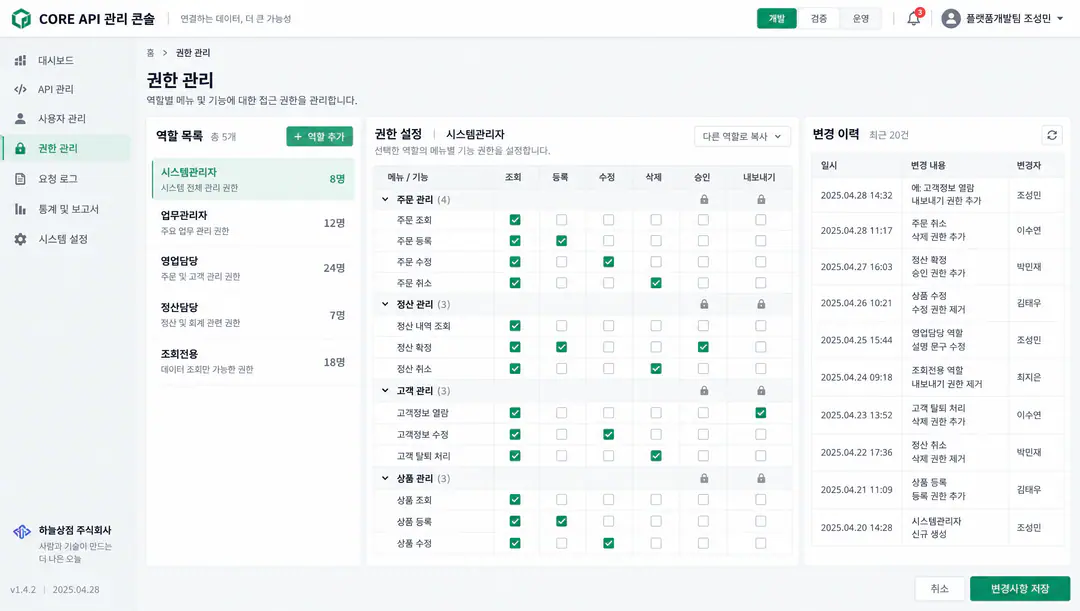The height and width of the screenshot is (611, 1080).
Task: Click the 권한 관리 breadcrumb text
Action: pyautogui.click(x=193, y=53)
